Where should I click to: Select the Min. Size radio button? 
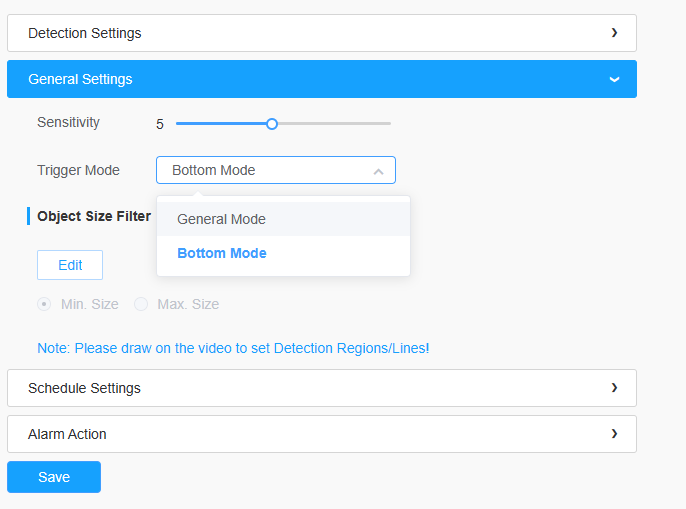(44, 304)
